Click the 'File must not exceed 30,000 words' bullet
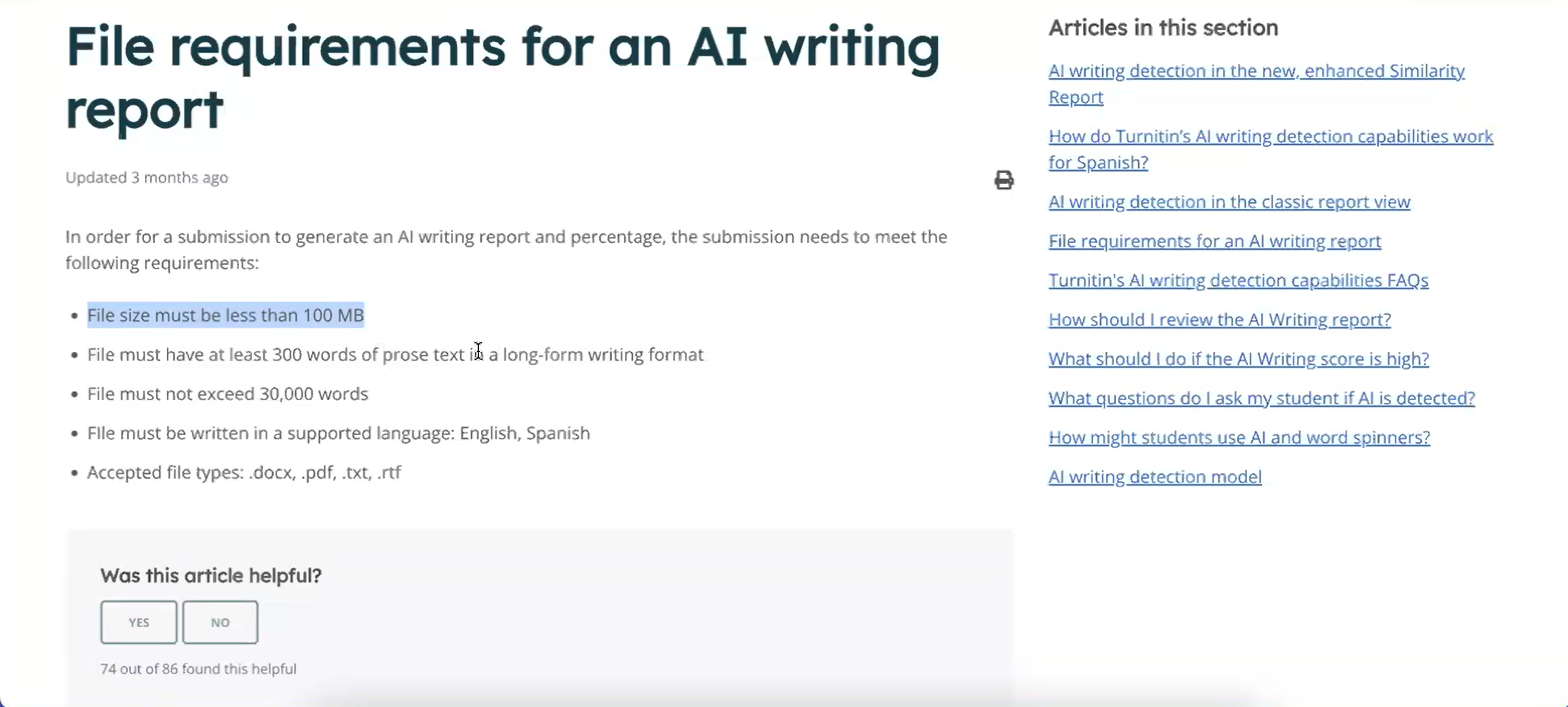 pyautogui.click(x=228, y=394)
